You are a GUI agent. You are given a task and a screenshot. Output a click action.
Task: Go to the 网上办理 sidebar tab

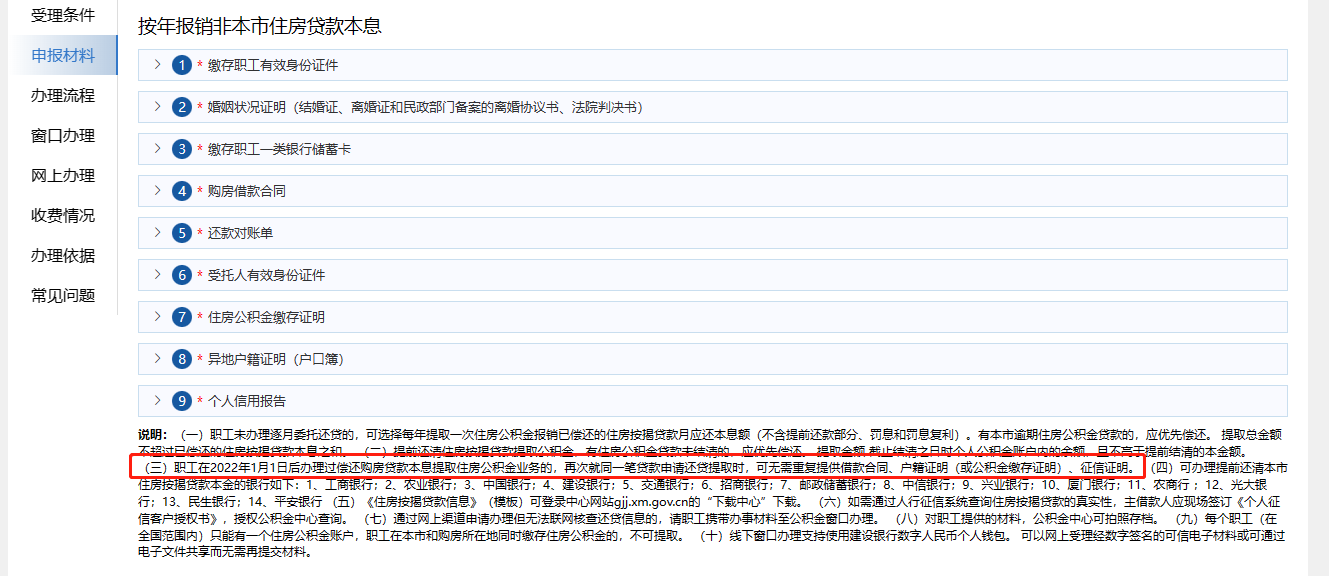[62, 176]
